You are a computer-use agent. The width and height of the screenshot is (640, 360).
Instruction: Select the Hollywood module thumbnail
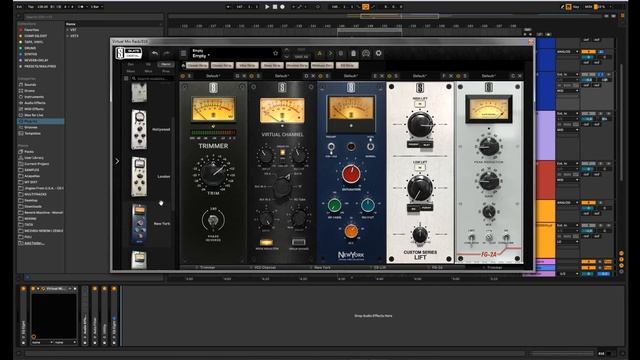point(139,130)
